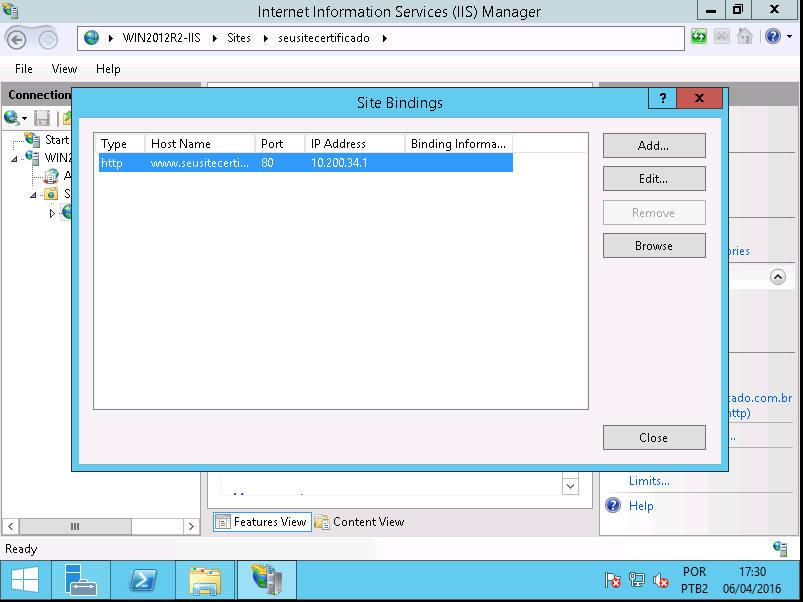Click the Forward navigation arrow
The height and width of the screenshot is (602, 803).
click(x=48, y=39)
